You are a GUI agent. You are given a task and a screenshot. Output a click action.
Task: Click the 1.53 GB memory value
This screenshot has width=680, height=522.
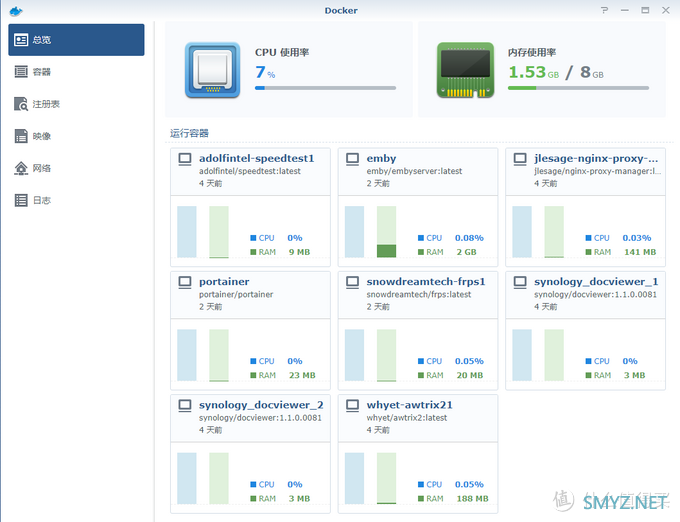click(x=533, y=72)
